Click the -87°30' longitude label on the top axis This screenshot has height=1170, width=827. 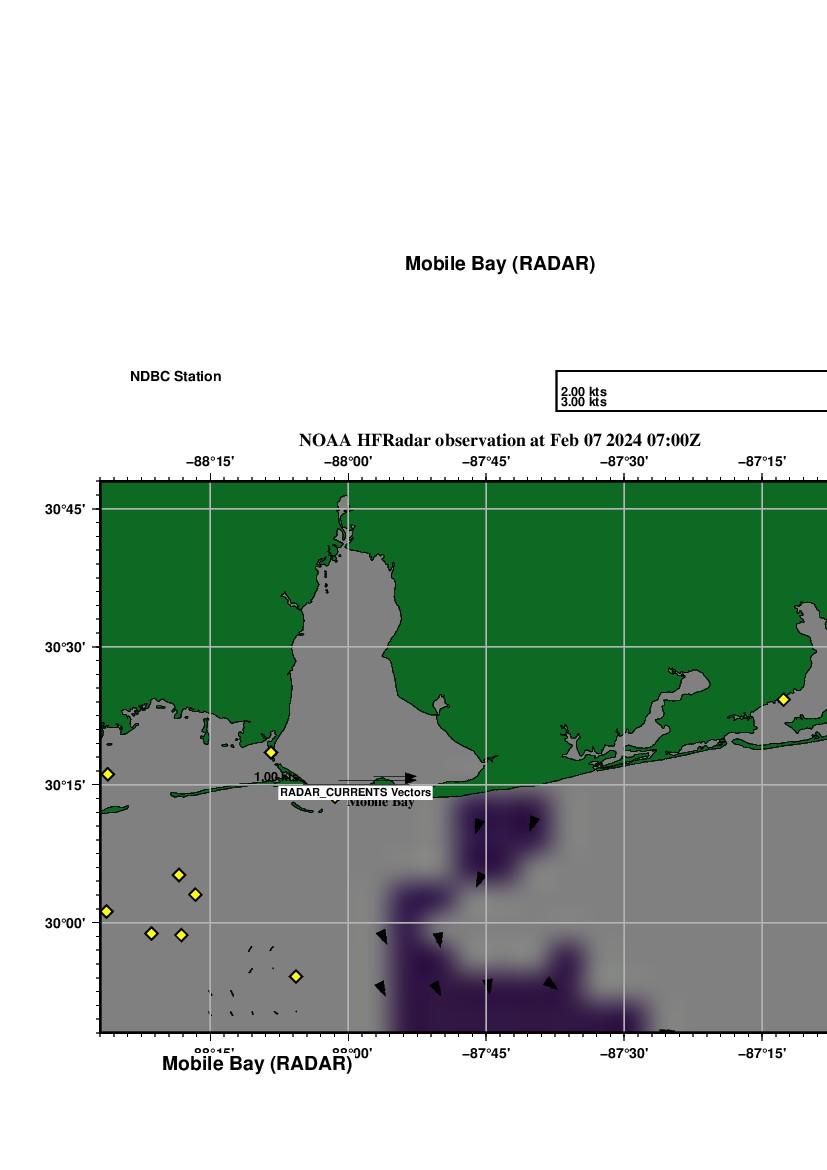[623, 462]
